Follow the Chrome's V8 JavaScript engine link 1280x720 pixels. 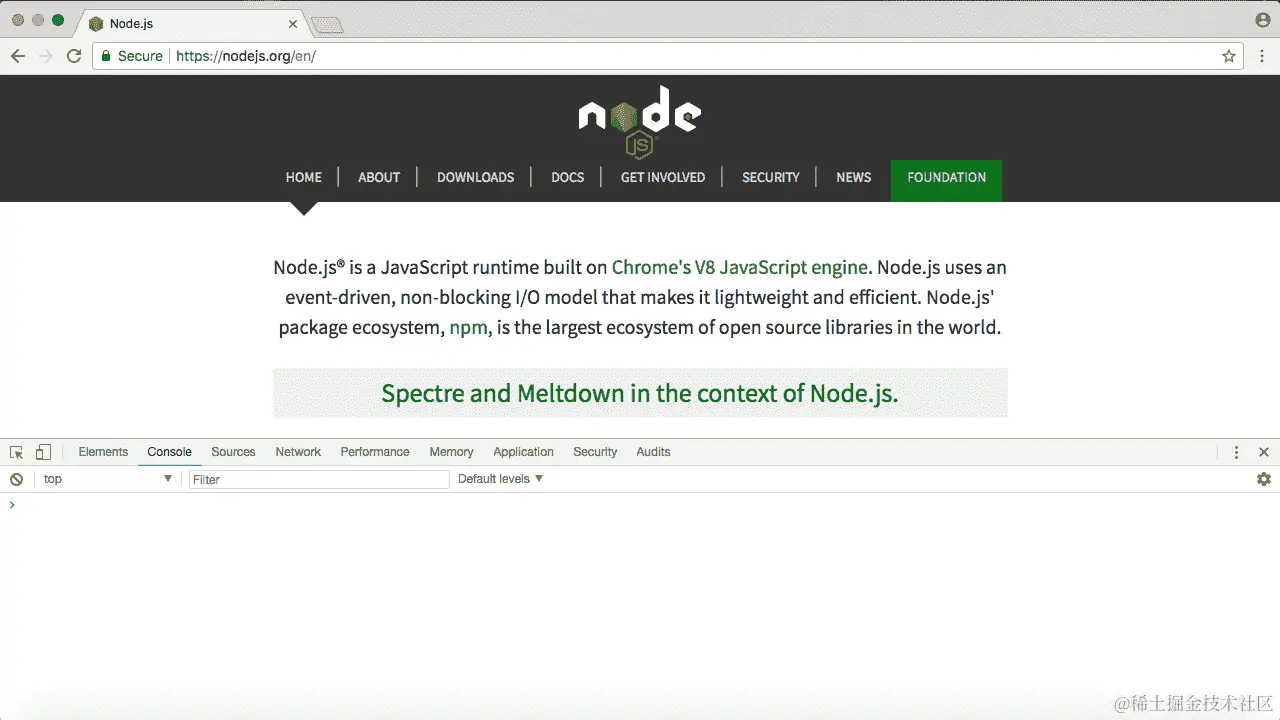[739, 267]
